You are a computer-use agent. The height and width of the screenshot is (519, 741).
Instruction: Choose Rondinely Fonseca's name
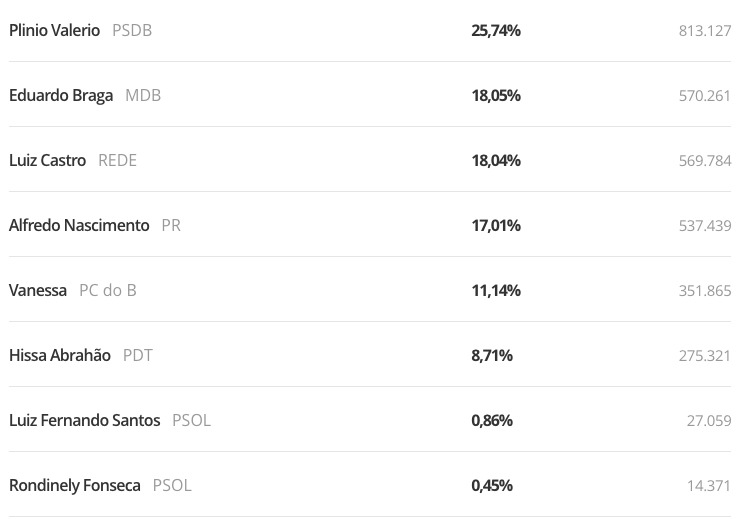tap(75, 486)
